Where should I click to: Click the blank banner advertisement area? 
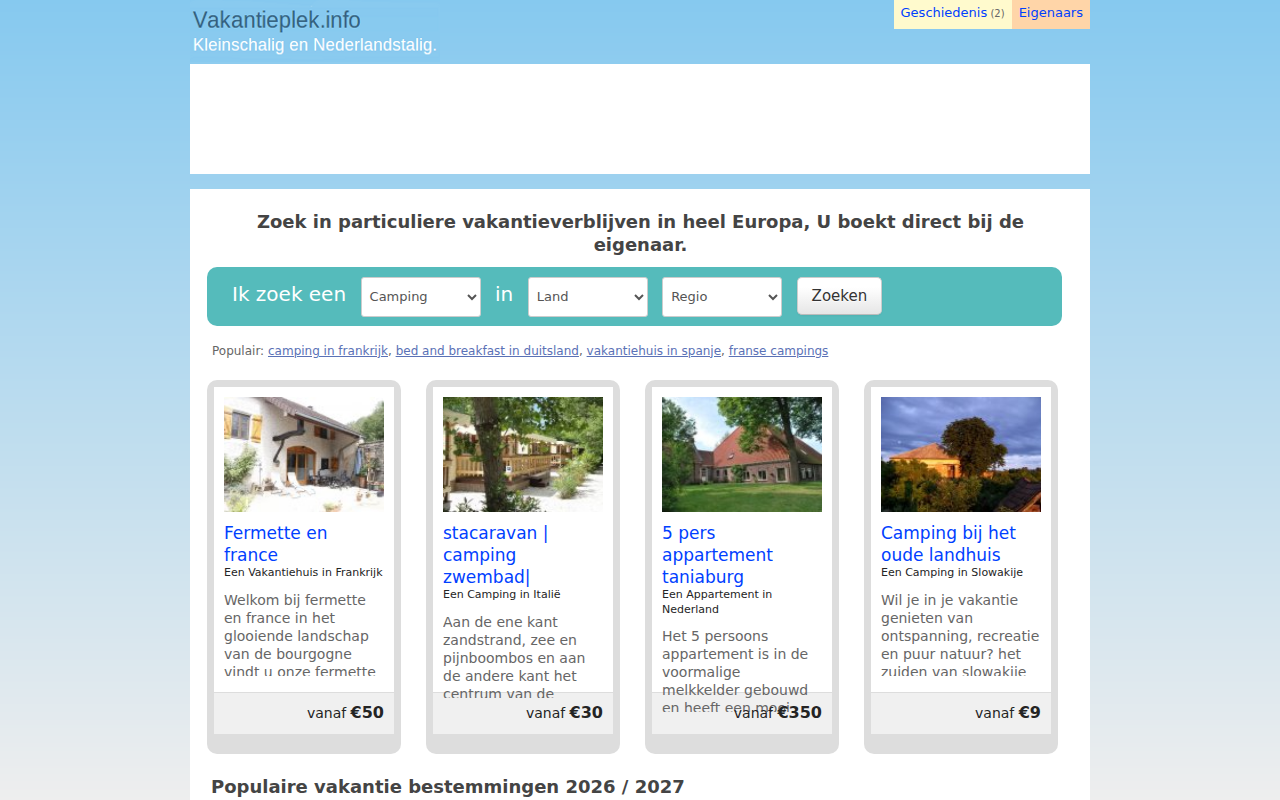pos(640,119)
